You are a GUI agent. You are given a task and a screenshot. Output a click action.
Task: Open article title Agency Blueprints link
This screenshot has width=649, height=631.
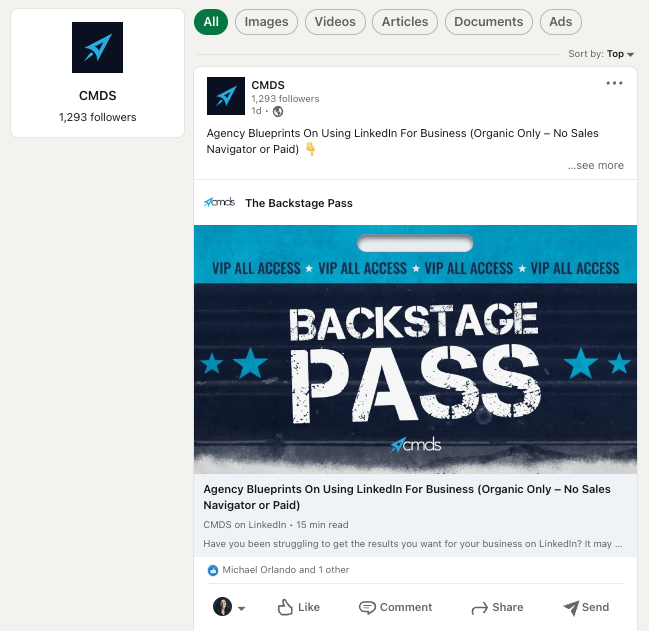click(x=407, y=497)
